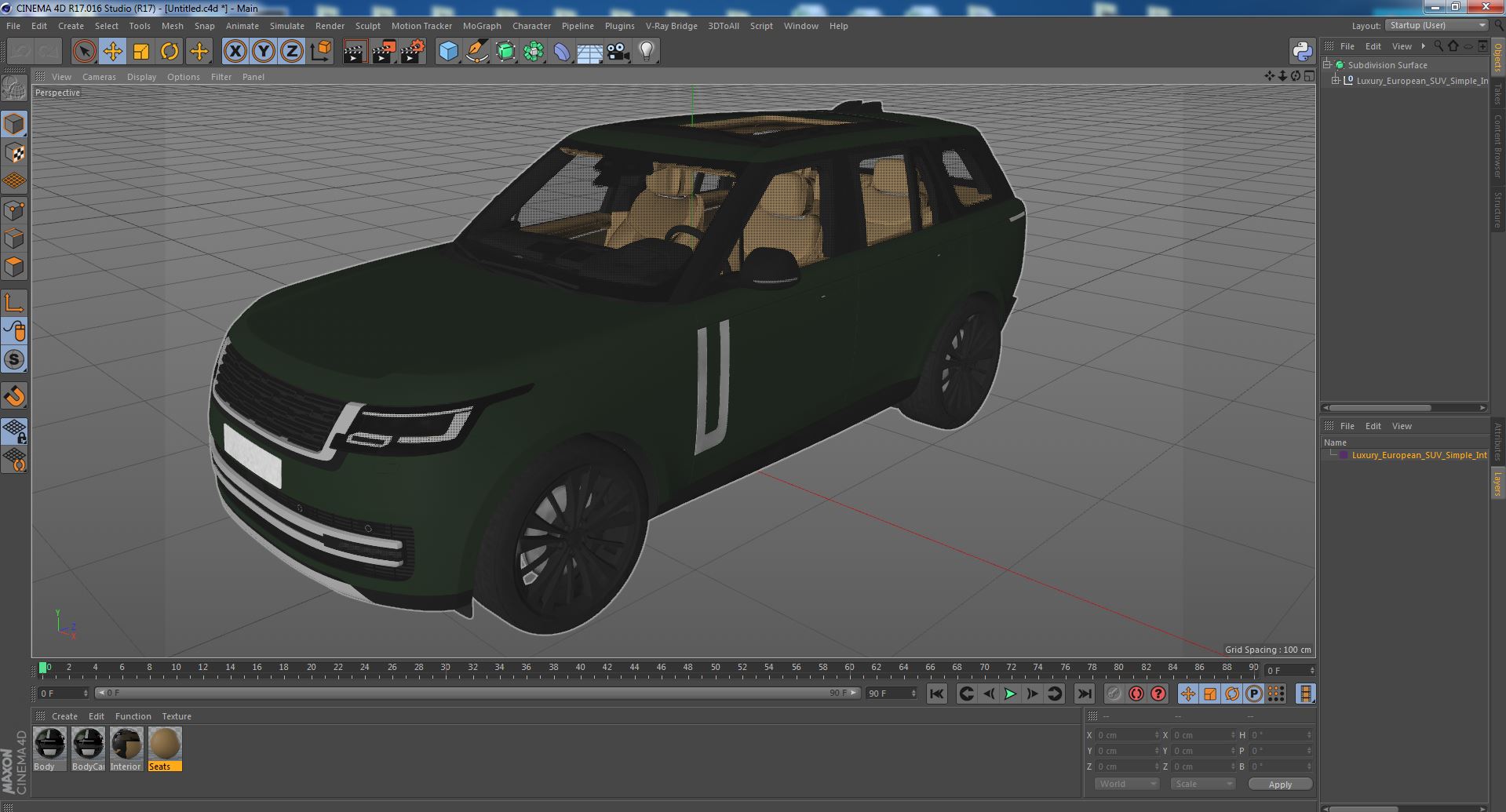This screenshot has width=1506, height=812.
Task: Open viewport Cameras menu
Action: click(x=99, y=77)
